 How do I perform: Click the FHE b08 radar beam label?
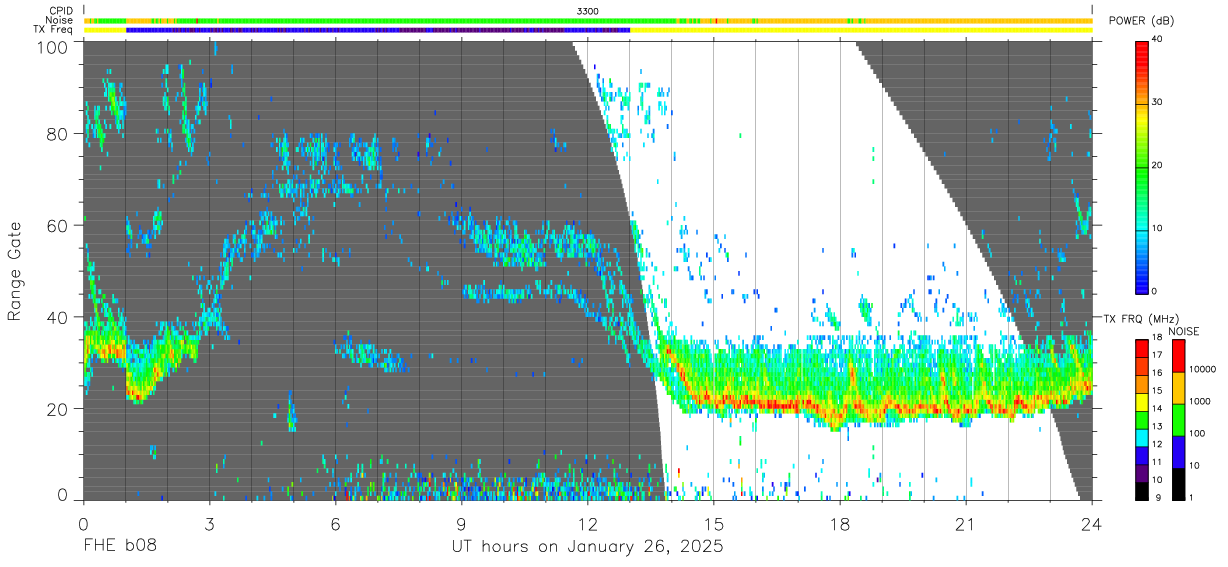119,547
